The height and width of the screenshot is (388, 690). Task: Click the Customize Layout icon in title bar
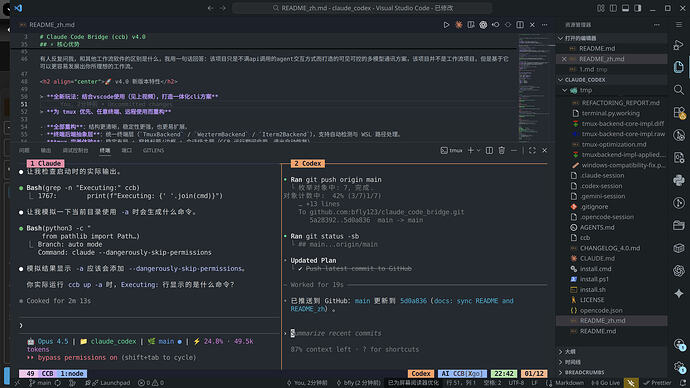click(601, 8)
